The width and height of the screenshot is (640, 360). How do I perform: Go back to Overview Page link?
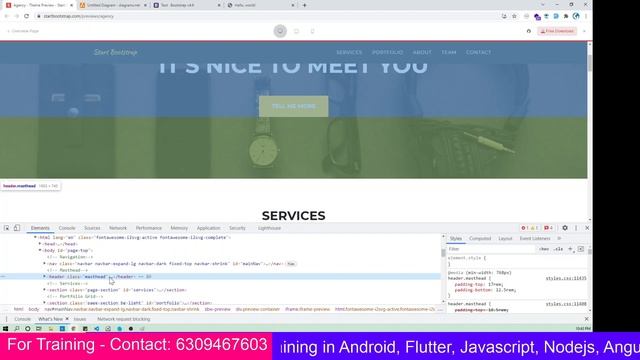point(23,31)
